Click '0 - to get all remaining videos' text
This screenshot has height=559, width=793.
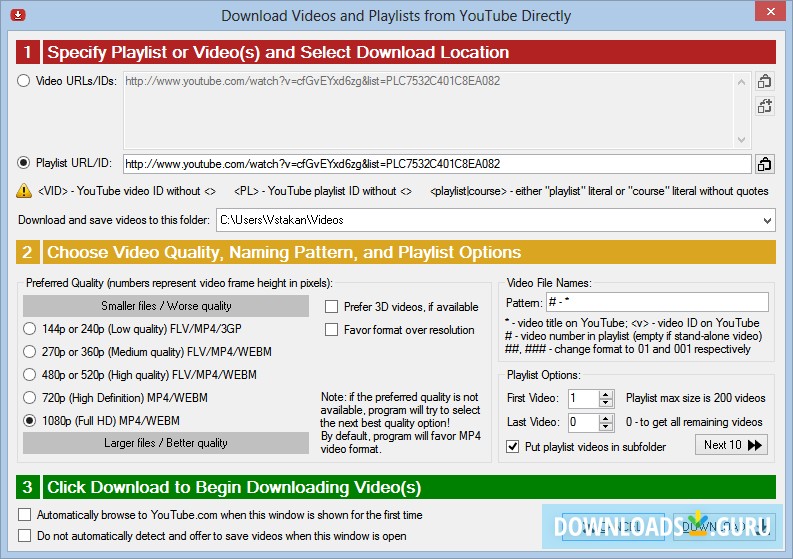coord(694,422)
